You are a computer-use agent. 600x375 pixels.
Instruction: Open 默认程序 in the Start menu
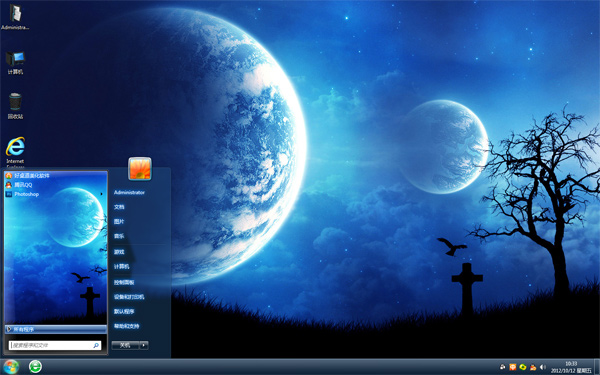click(x=124, y=311)
